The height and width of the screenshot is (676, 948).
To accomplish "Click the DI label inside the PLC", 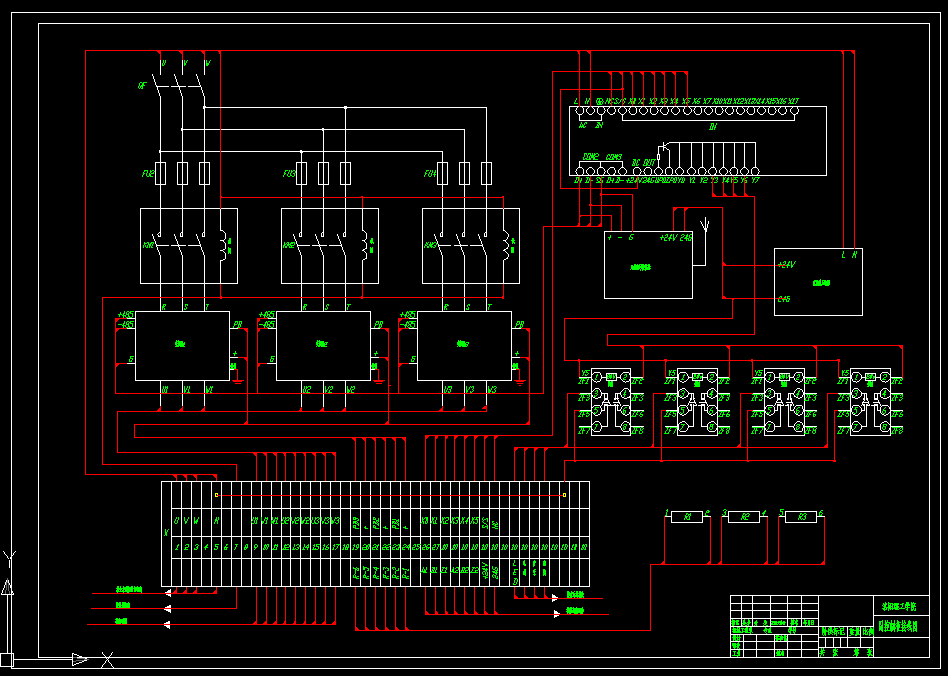I will (713, 127).
